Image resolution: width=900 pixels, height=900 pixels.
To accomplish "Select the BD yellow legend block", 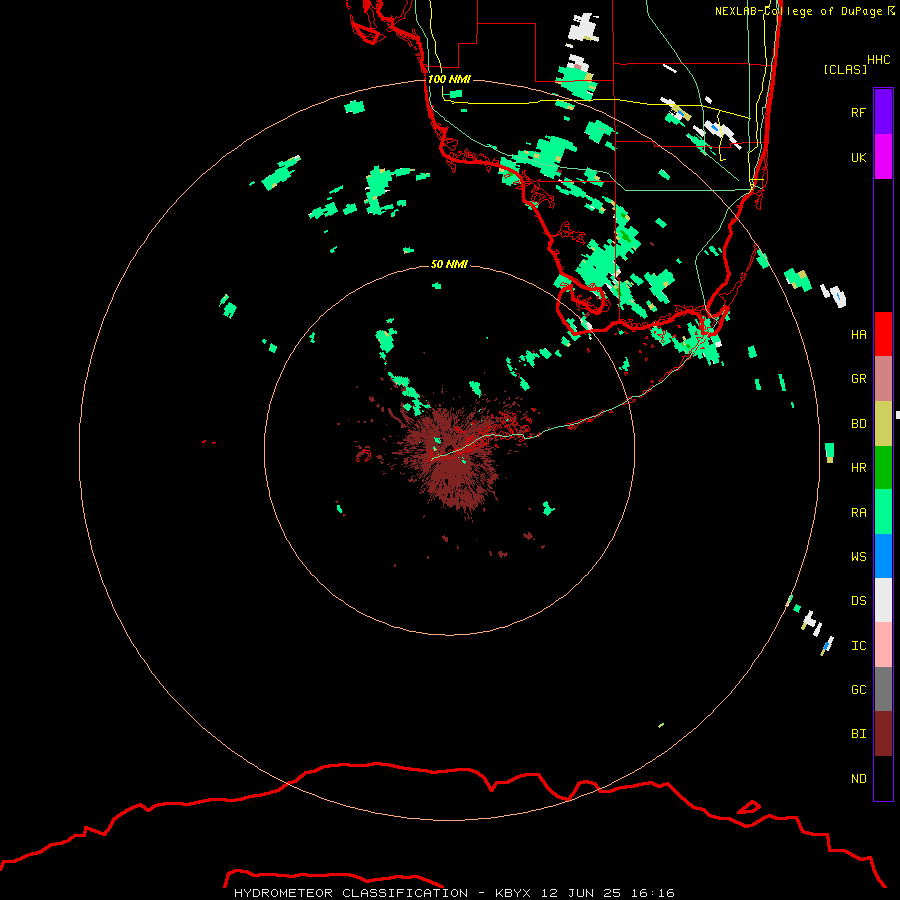I will pyautogui.click(x=883, y=423).
